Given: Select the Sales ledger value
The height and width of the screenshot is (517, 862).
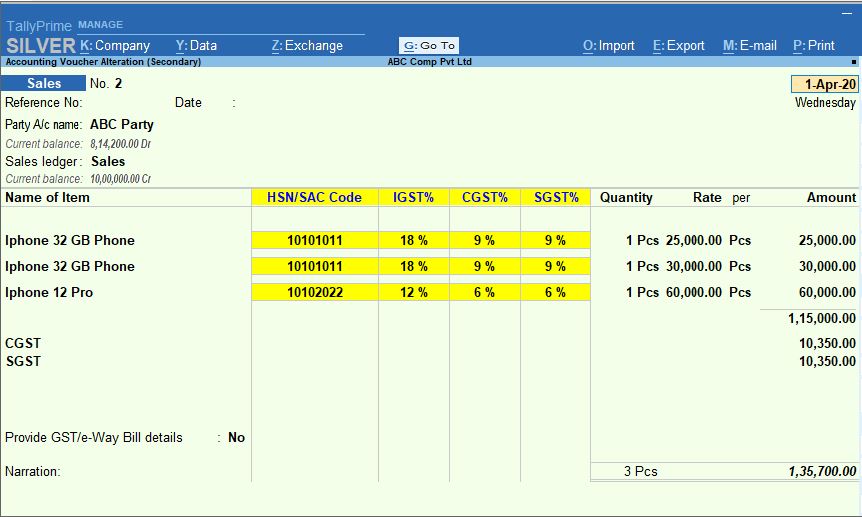Looking at the screenshot, I should pyautogui.click(x=108, y=162).
